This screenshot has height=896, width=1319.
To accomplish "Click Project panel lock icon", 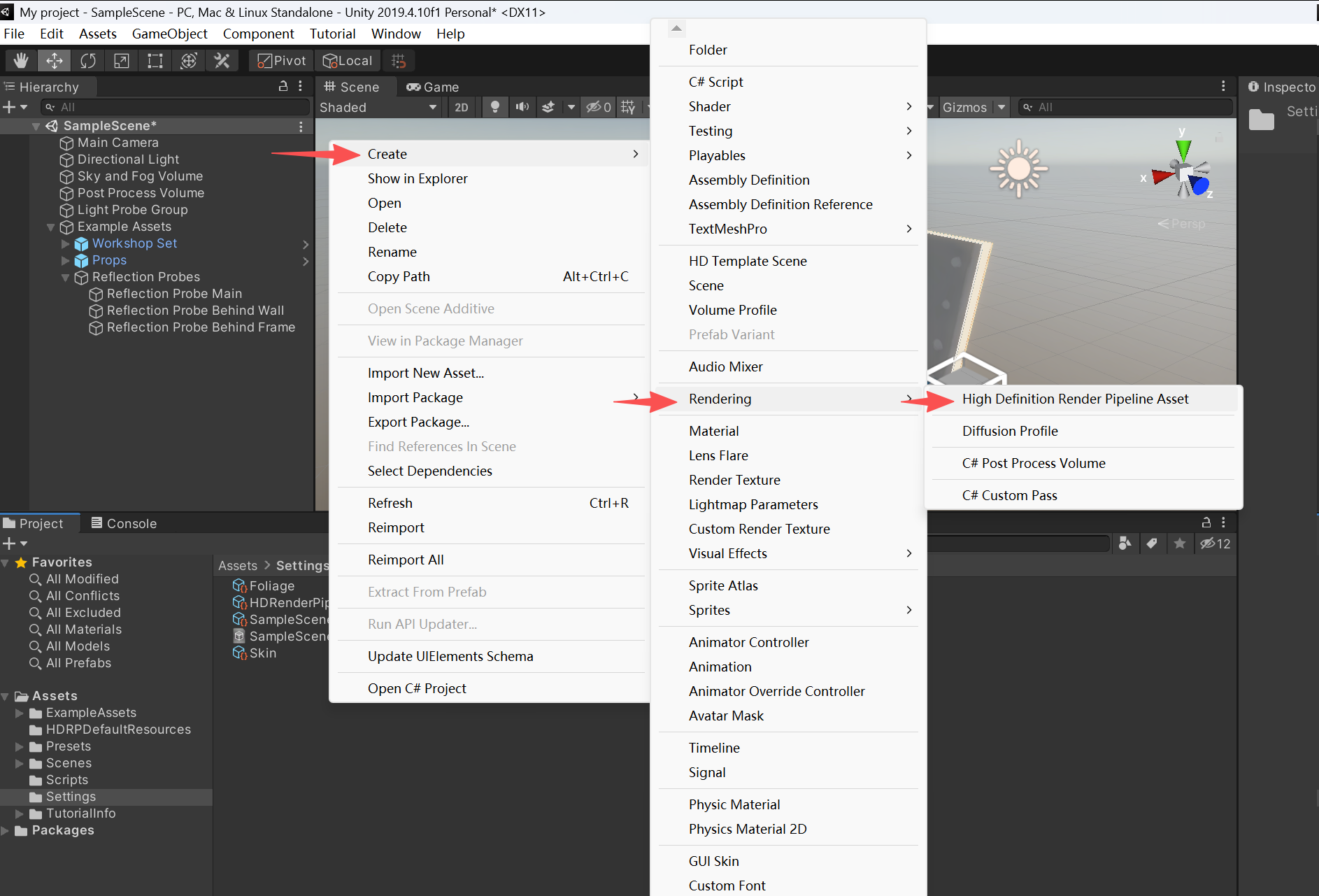I will coord(1206,522).
